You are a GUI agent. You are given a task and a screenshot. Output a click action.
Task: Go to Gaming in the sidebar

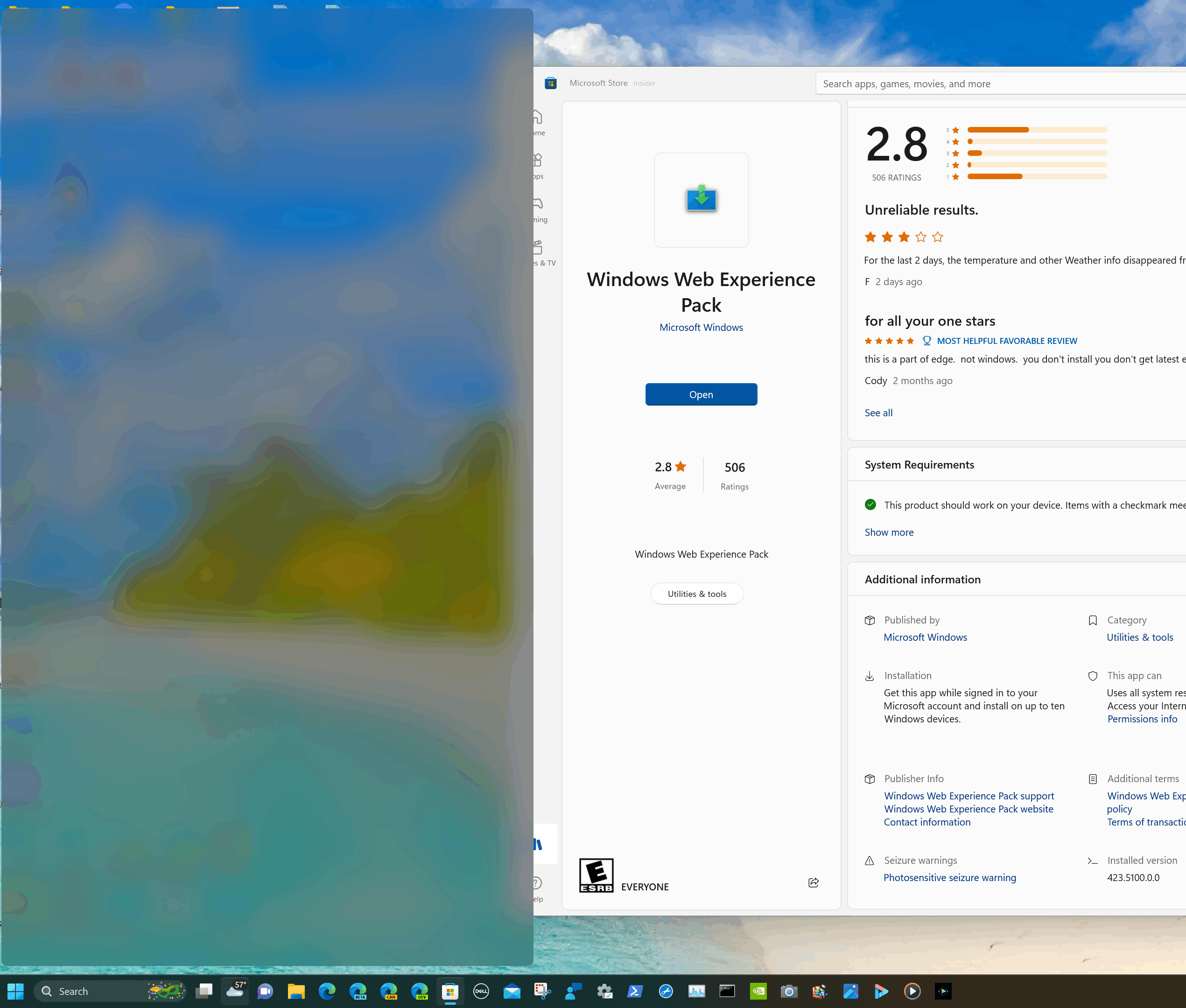pyautogui.click(x=538, y=203)
